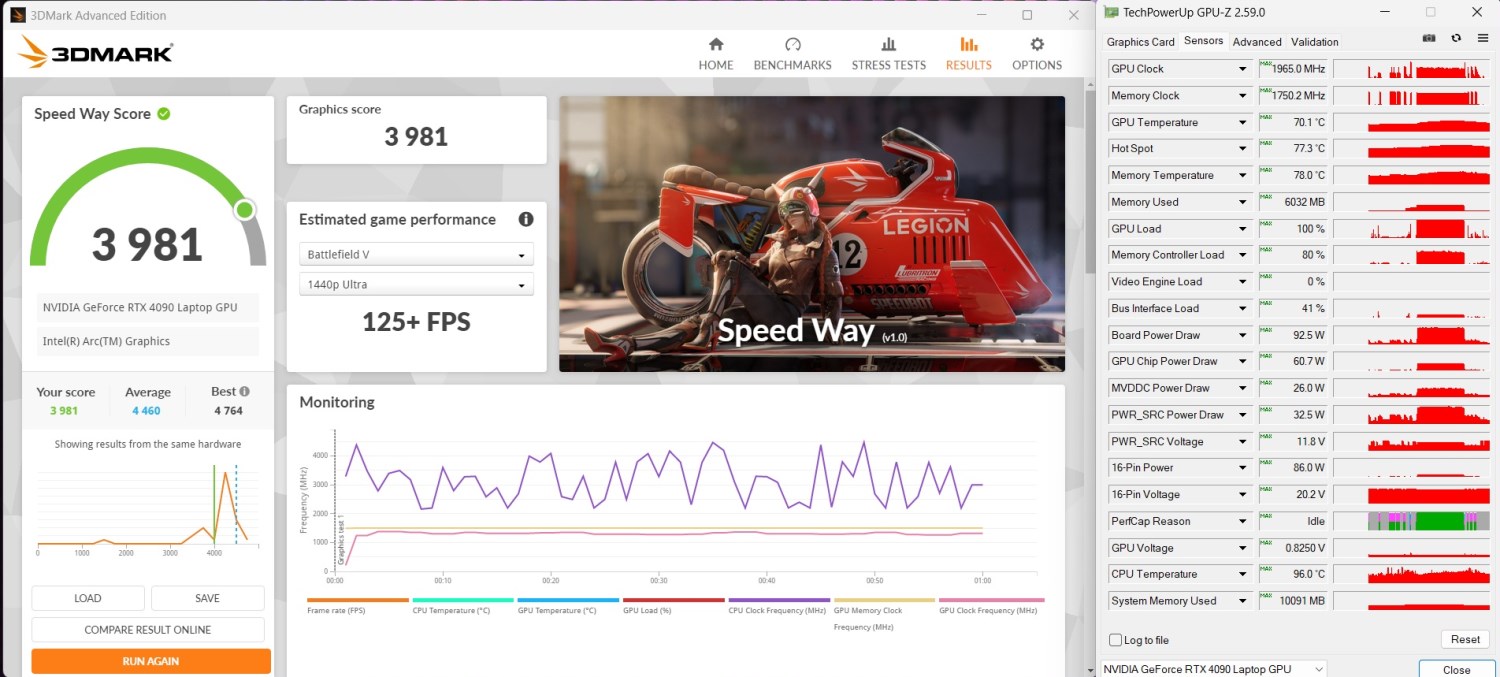
Task: Open the 1440p Ultra resolution dropdown
Action: 416,285
